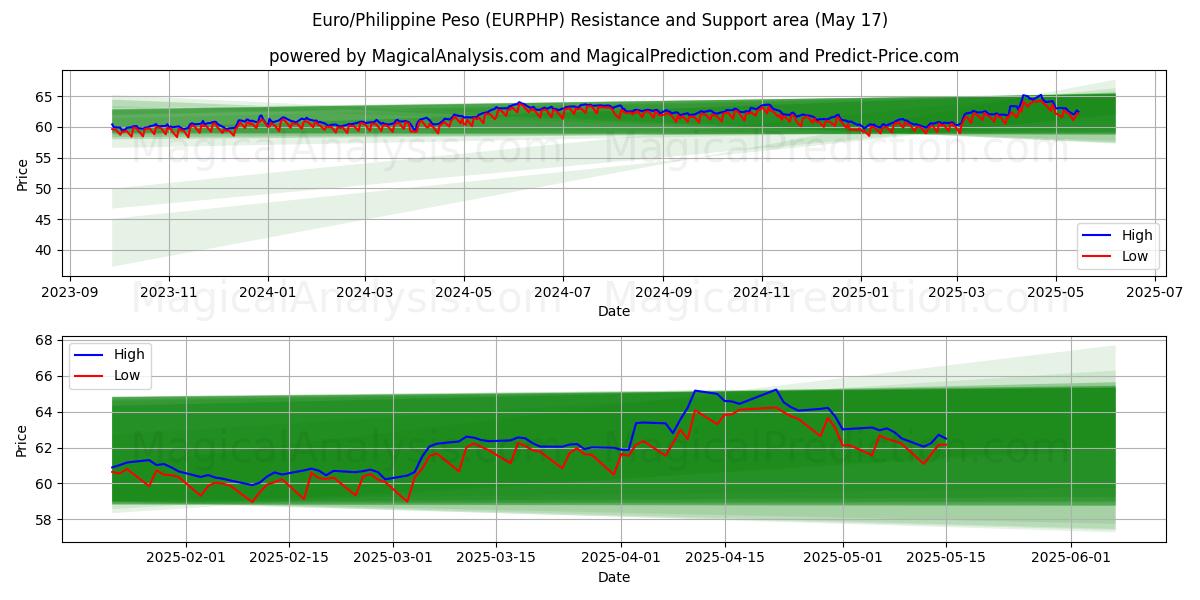Click the '2025-03' date tick label
Image resolution: width=1200 pixels, height=600 pixels.
pyautogui.click(x=957, y=291)
